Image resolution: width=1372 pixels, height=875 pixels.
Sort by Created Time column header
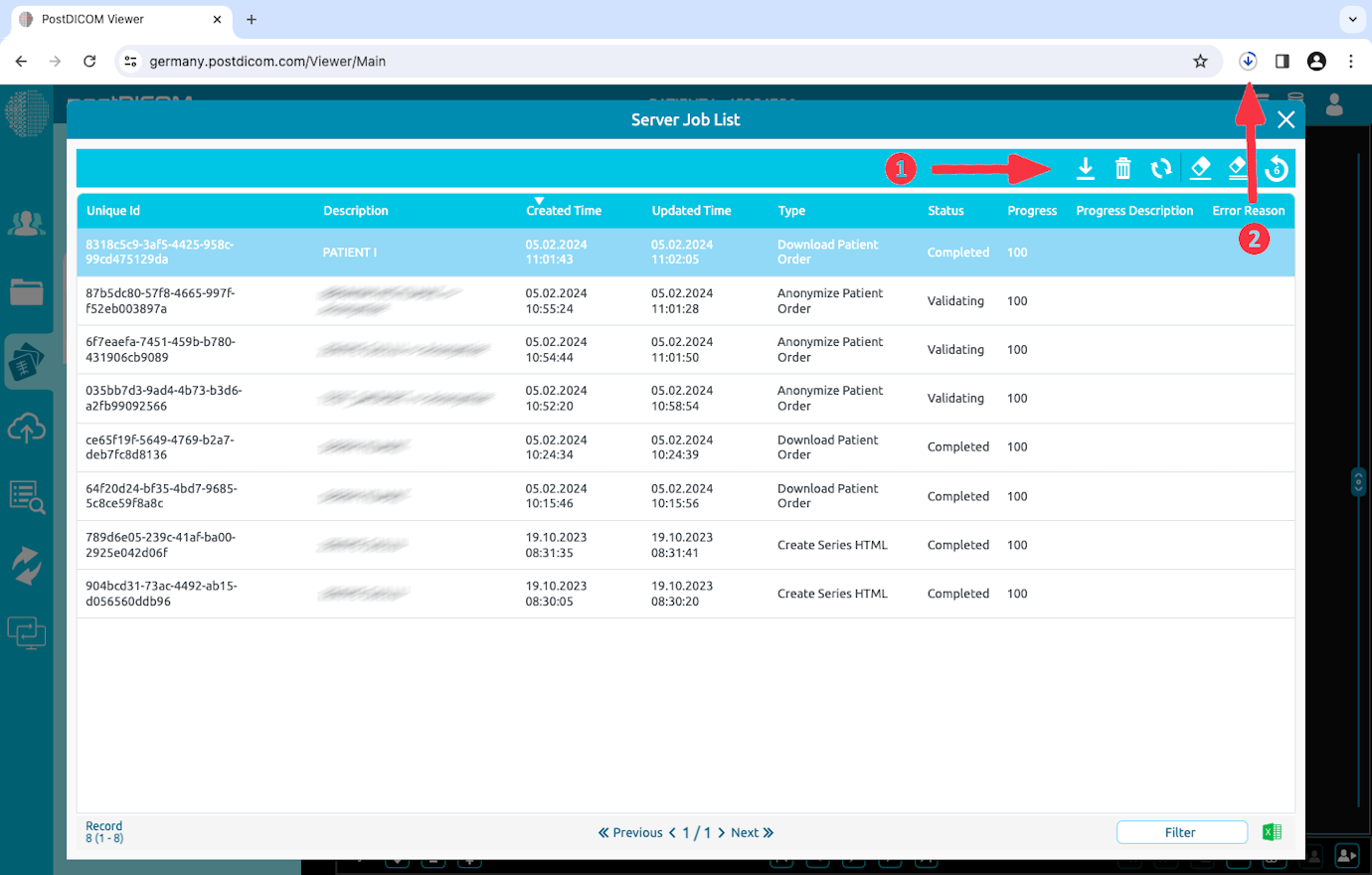pos(564,211)
